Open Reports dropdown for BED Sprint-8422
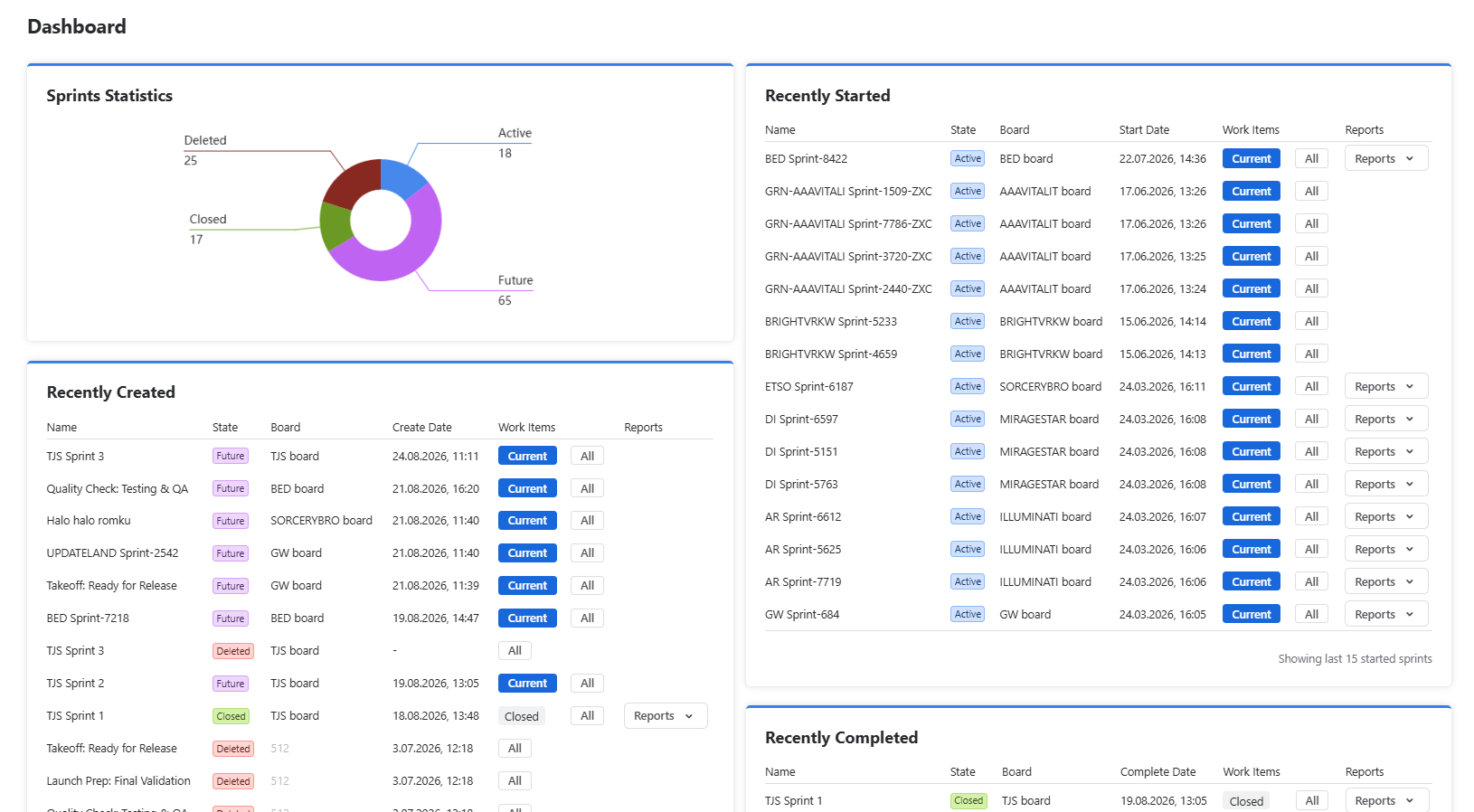Screen dimensions: 1474x812 pos(1385,158)
